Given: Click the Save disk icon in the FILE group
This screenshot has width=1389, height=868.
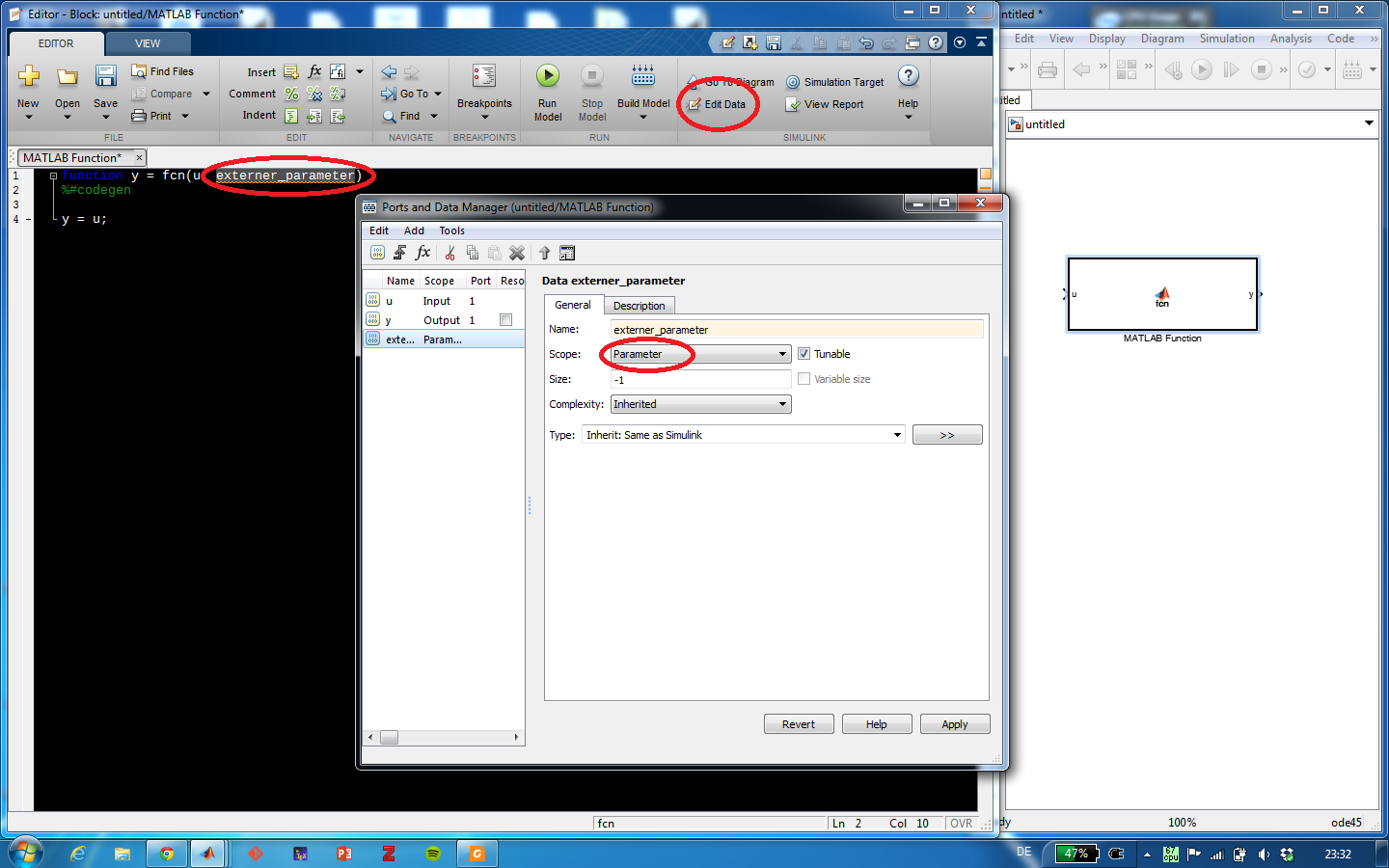Looking at the screenshot, I should [105, 76].
